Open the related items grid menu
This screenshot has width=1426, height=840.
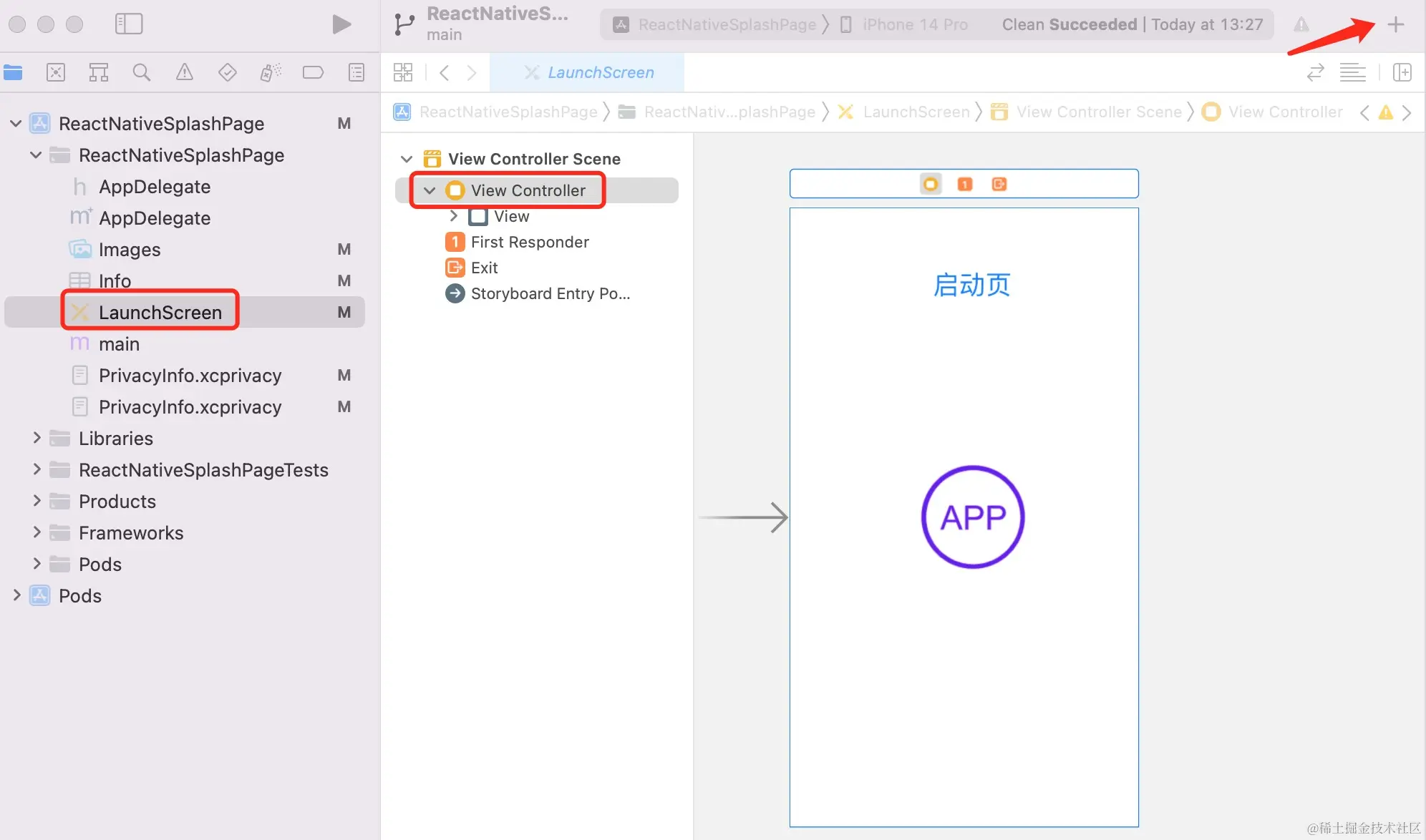[403, 72]
